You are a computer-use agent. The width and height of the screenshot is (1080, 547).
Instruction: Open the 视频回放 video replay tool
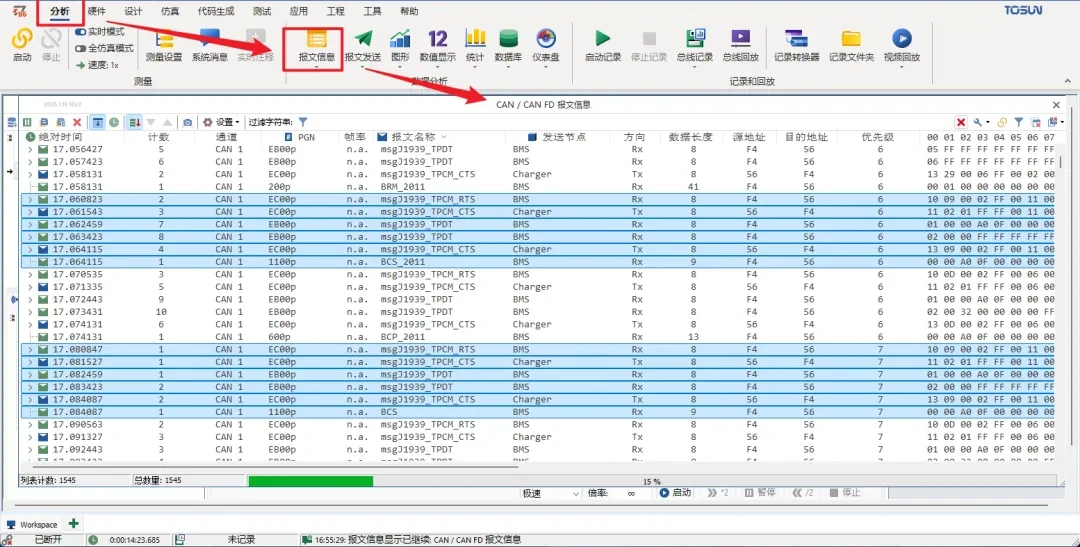pyautogui.click(x=902, y=46)
